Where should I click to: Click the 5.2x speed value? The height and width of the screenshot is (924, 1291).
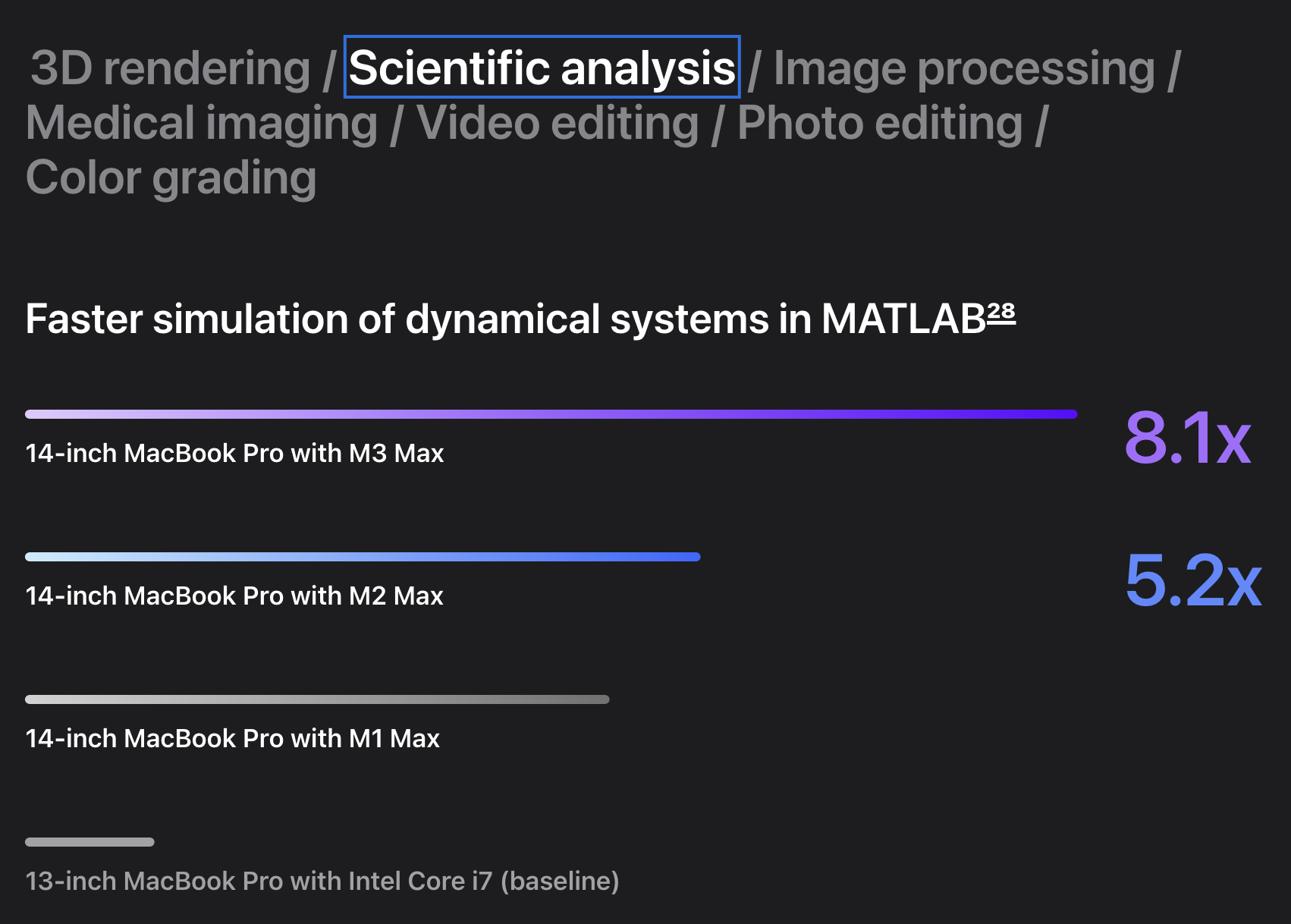[1193, 580]
